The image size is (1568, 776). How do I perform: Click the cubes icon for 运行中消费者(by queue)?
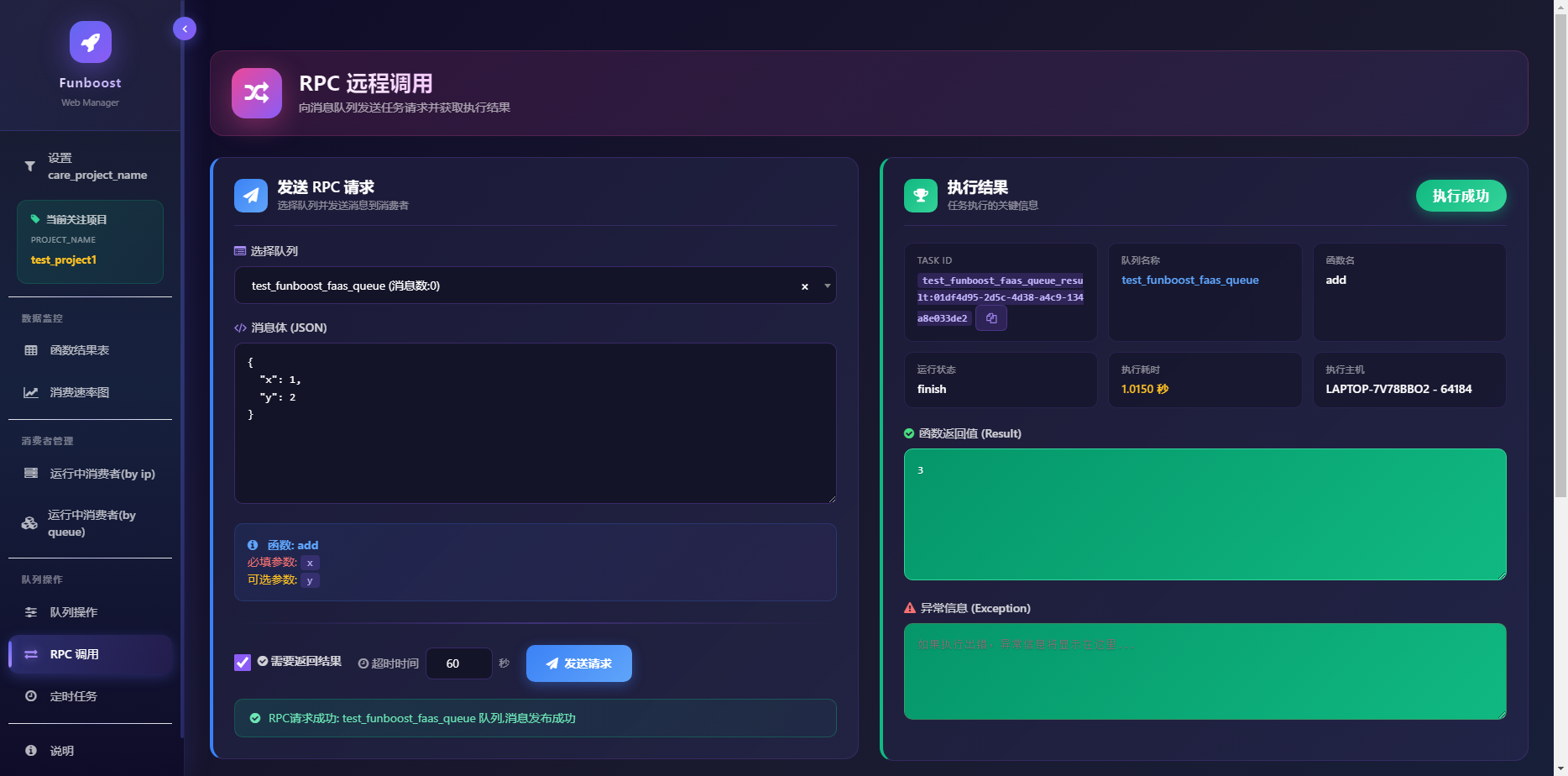(29, 523)
